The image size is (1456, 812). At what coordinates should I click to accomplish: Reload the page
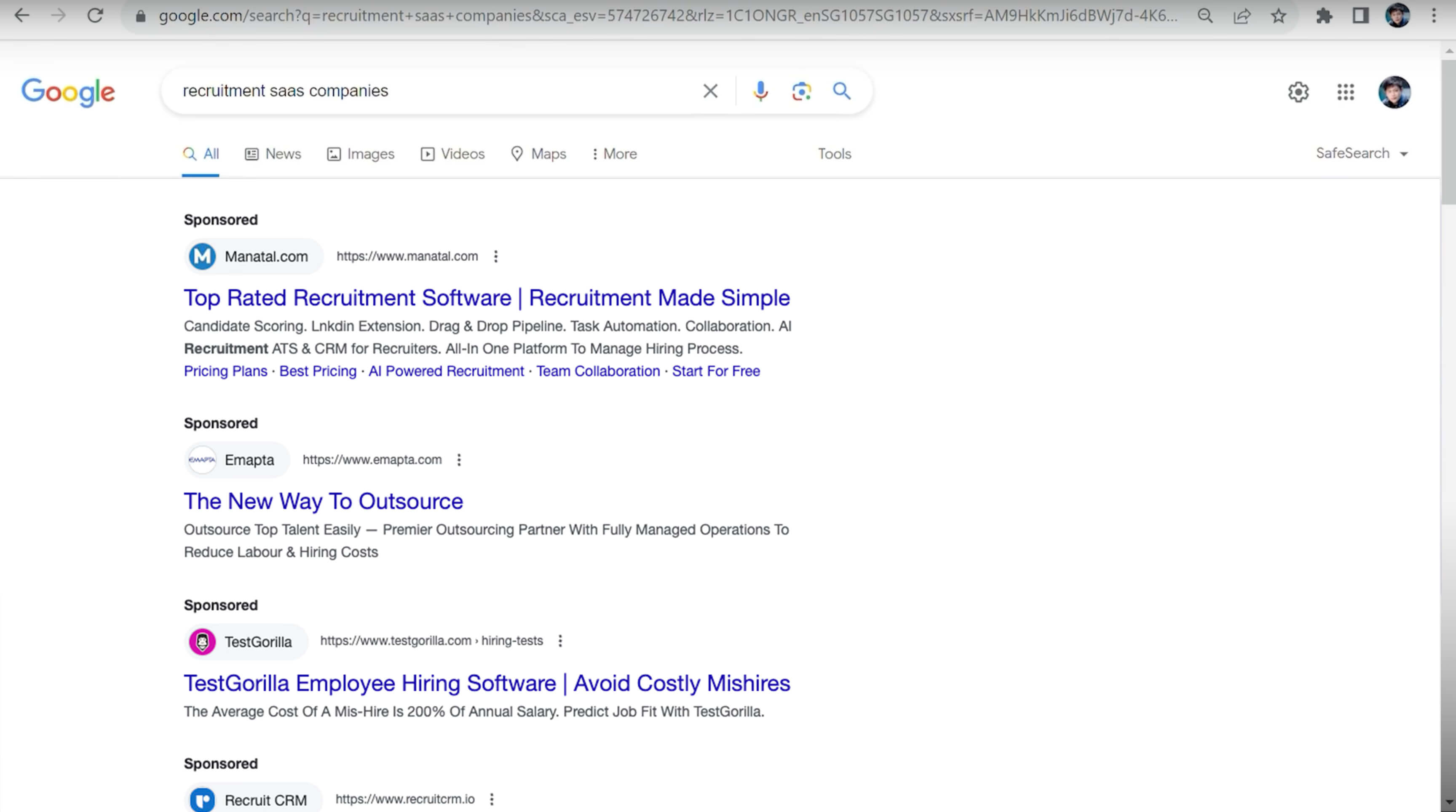coord(95,16)
